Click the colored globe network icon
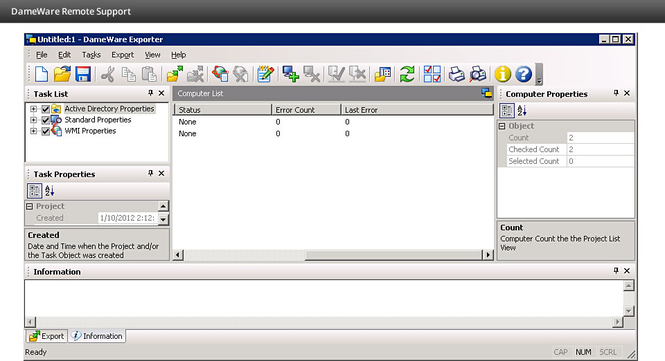 pyautogui.click(x=220, y=74)
